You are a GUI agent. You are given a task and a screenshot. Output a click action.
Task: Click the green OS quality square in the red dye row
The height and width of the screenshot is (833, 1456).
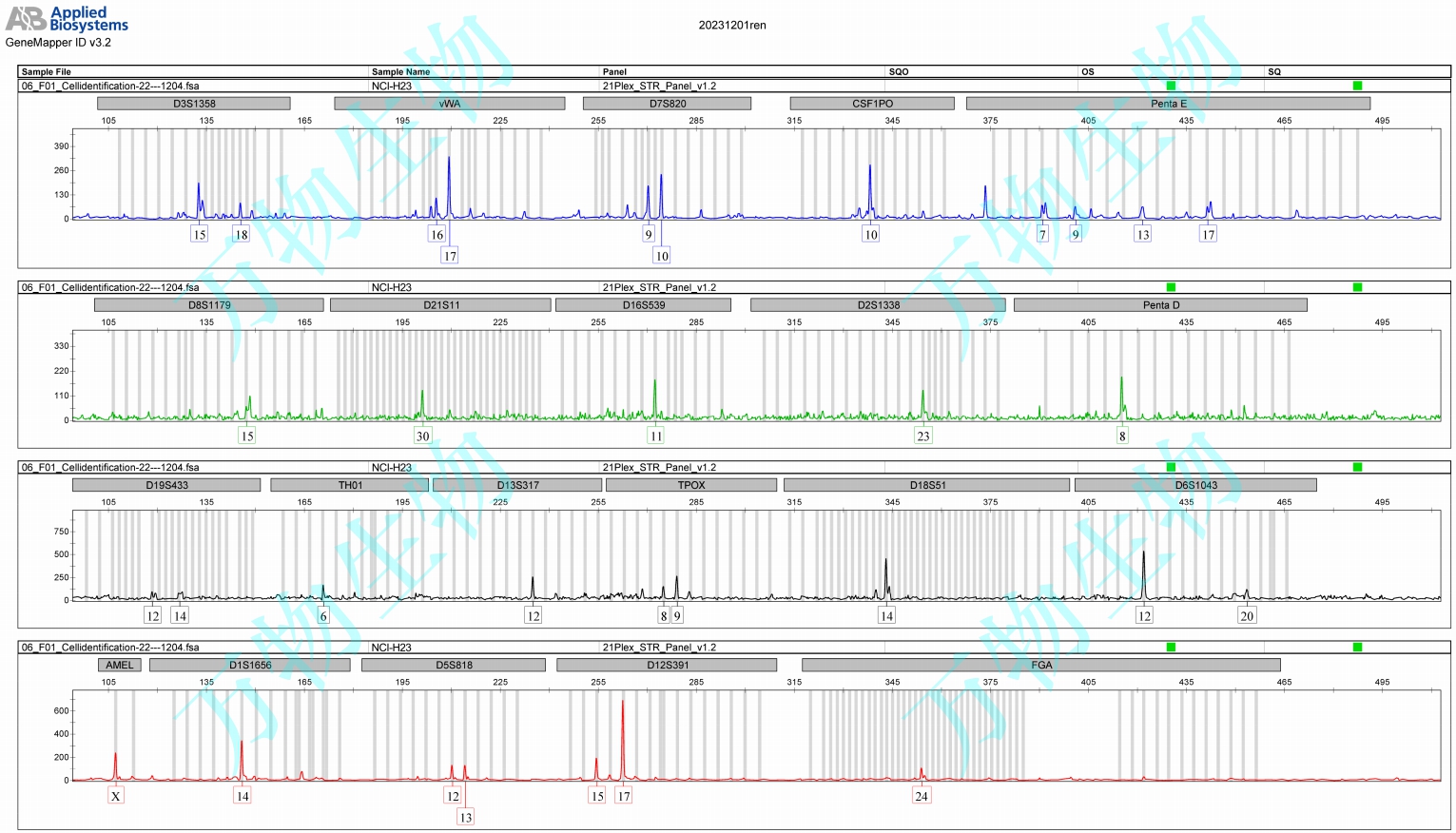[1171, 647]
